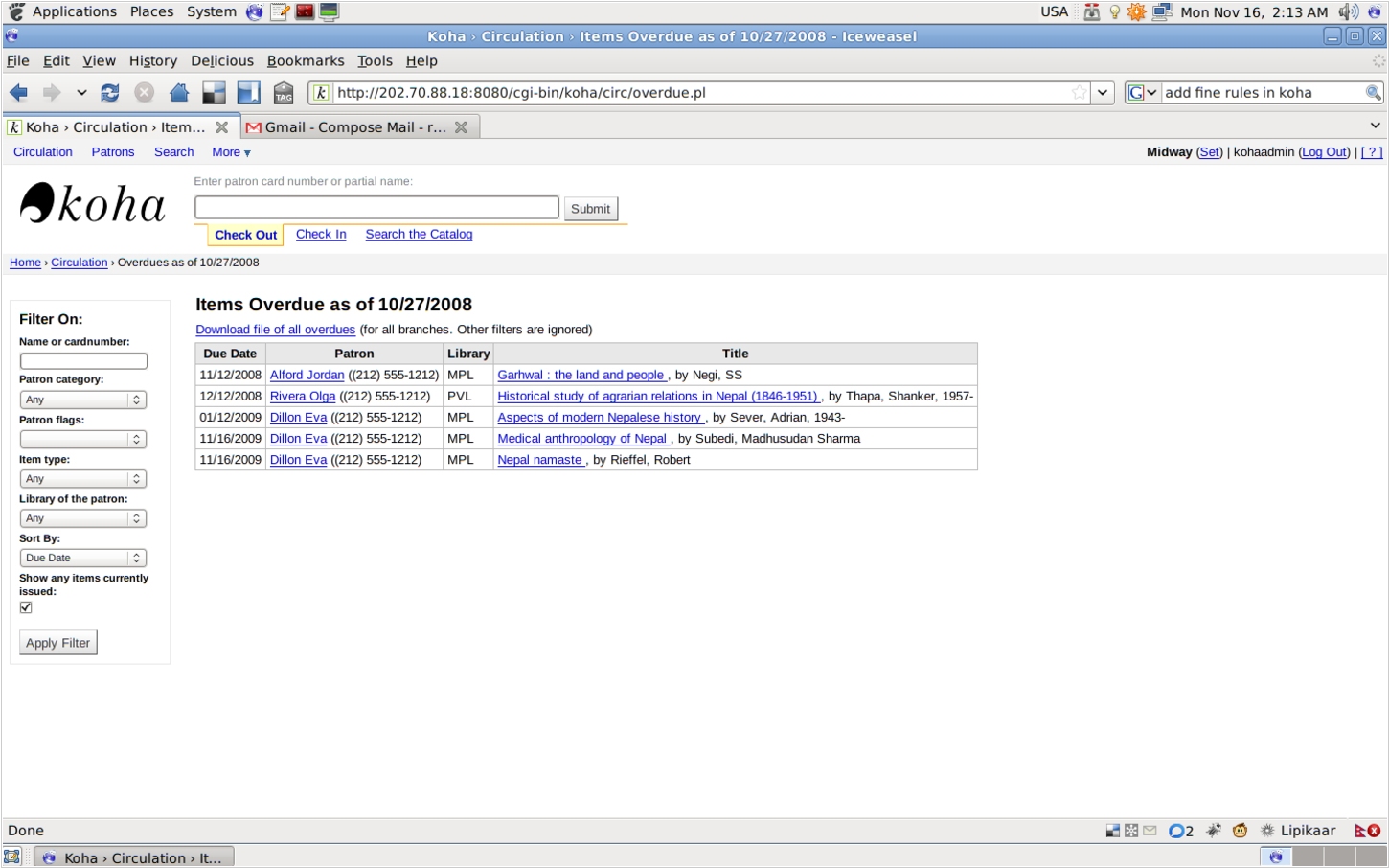Open the More menu in Koha navigation
The height and width of the screenshot is (868, 1389).
[x=231, y=152]
